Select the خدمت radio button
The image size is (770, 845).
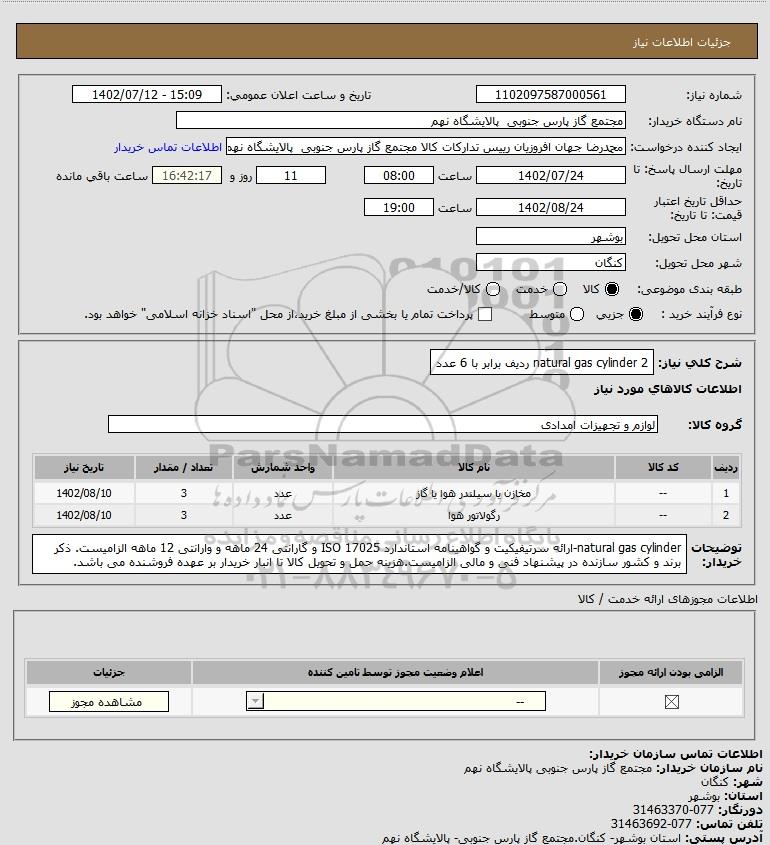pos(560,289)
